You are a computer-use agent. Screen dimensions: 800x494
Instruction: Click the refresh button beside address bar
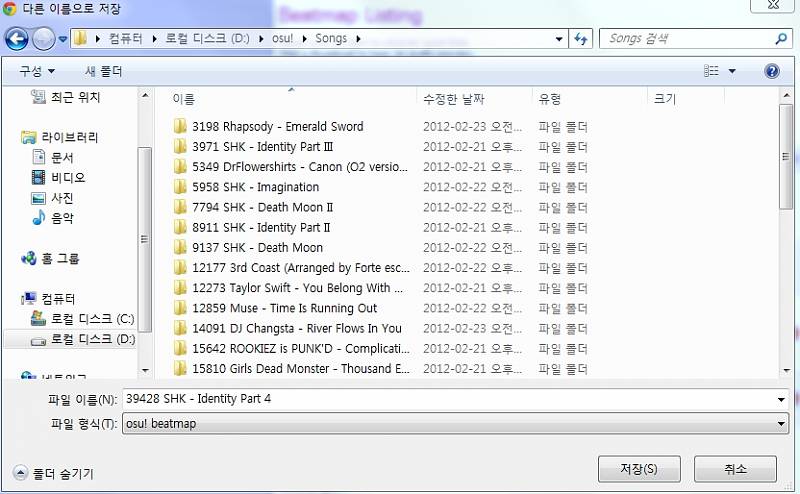(582, 39)
